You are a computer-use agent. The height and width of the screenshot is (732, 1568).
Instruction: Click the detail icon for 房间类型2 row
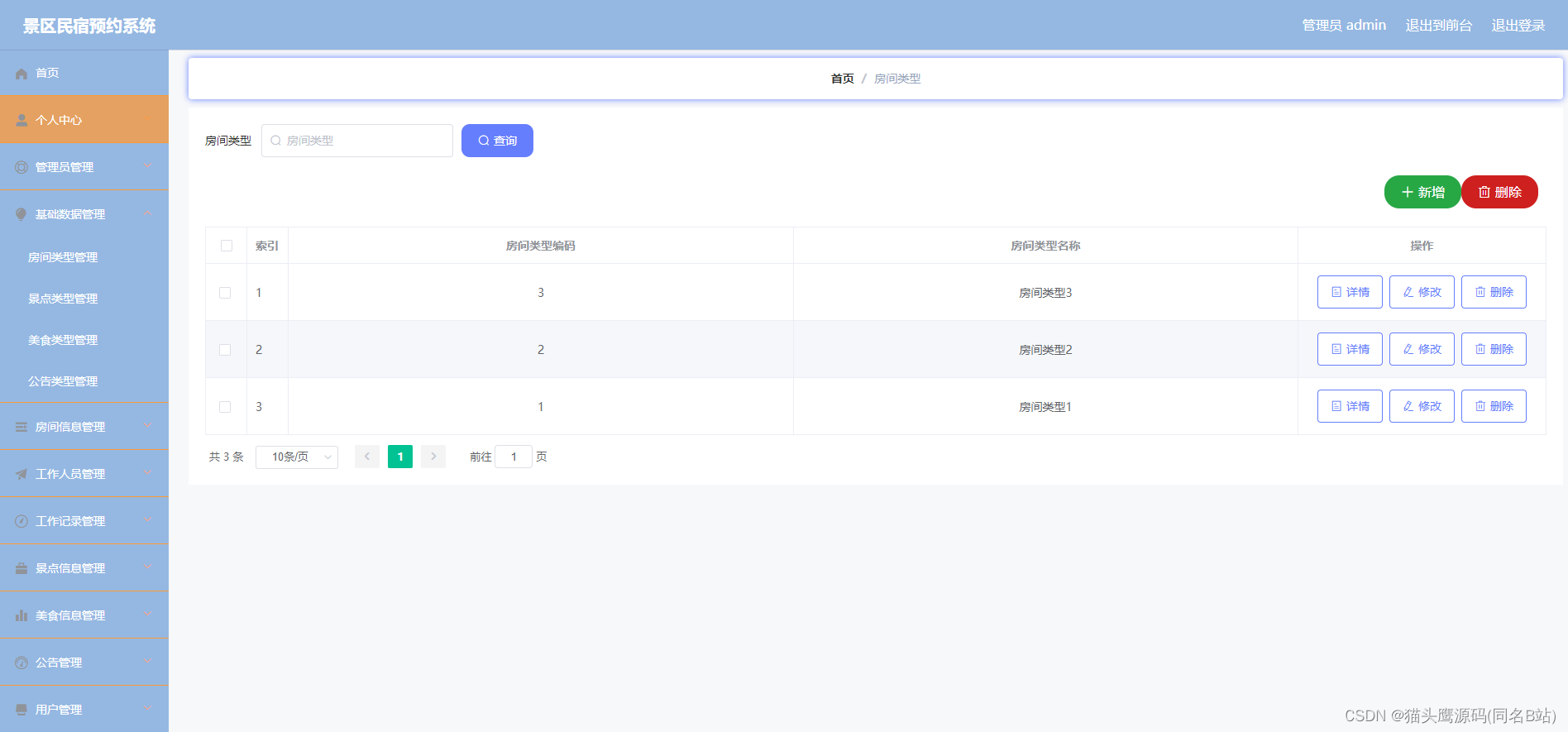pyautogui.click(x=1336, y=349)
